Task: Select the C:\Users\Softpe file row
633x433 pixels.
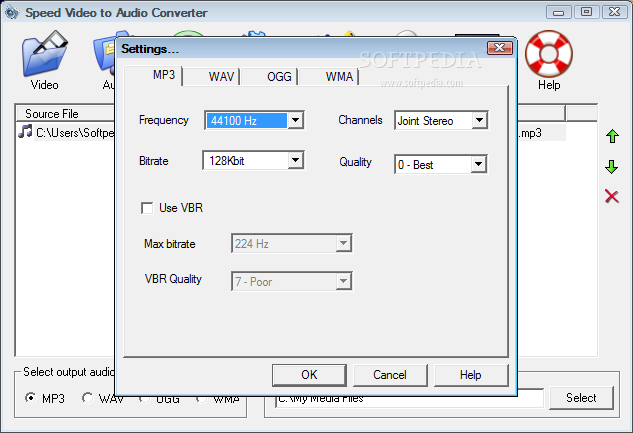Action: click(x=67, y=132)
